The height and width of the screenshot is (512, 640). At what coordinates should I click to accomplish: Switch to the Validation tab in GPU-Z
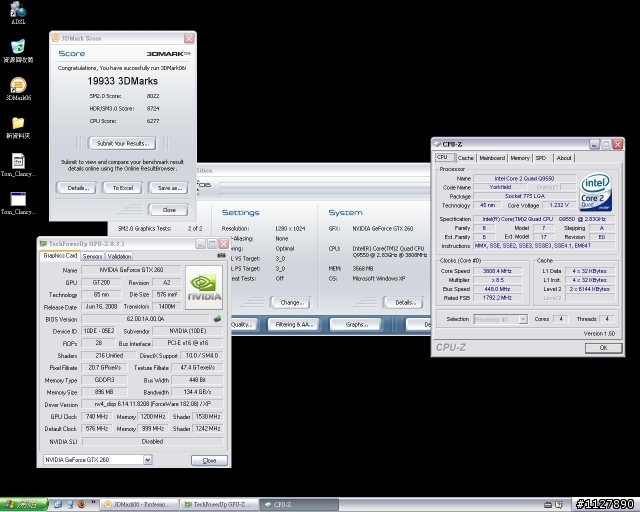pyautogui.click(x=119, y=256)
